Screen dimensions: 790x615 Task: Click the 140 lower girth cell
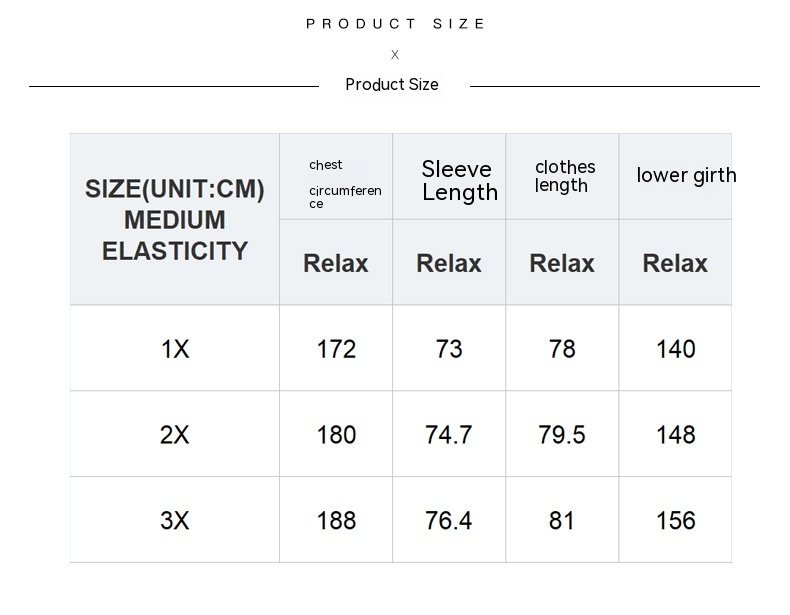click(675, 349)
